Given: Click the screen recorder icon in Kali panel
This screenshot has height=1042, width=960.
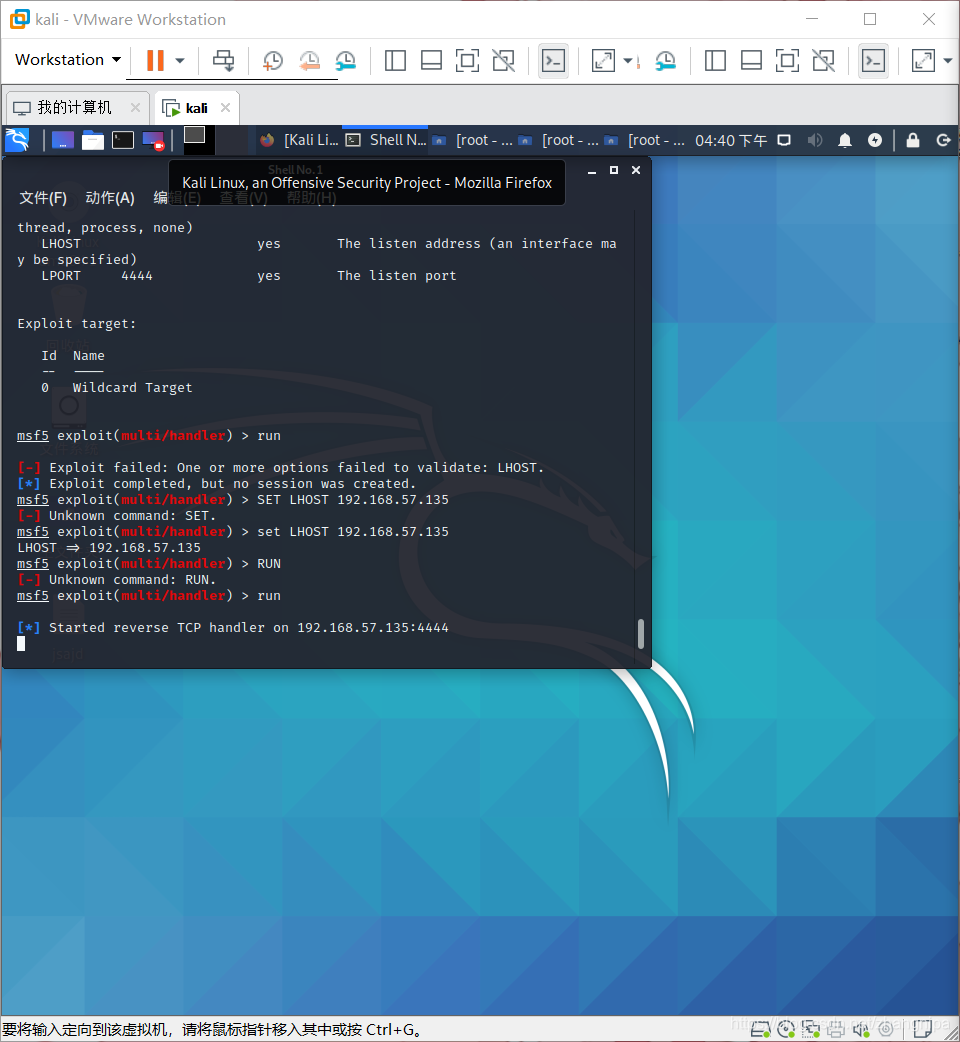Looking at the screenshot, I should pos(153,140).
